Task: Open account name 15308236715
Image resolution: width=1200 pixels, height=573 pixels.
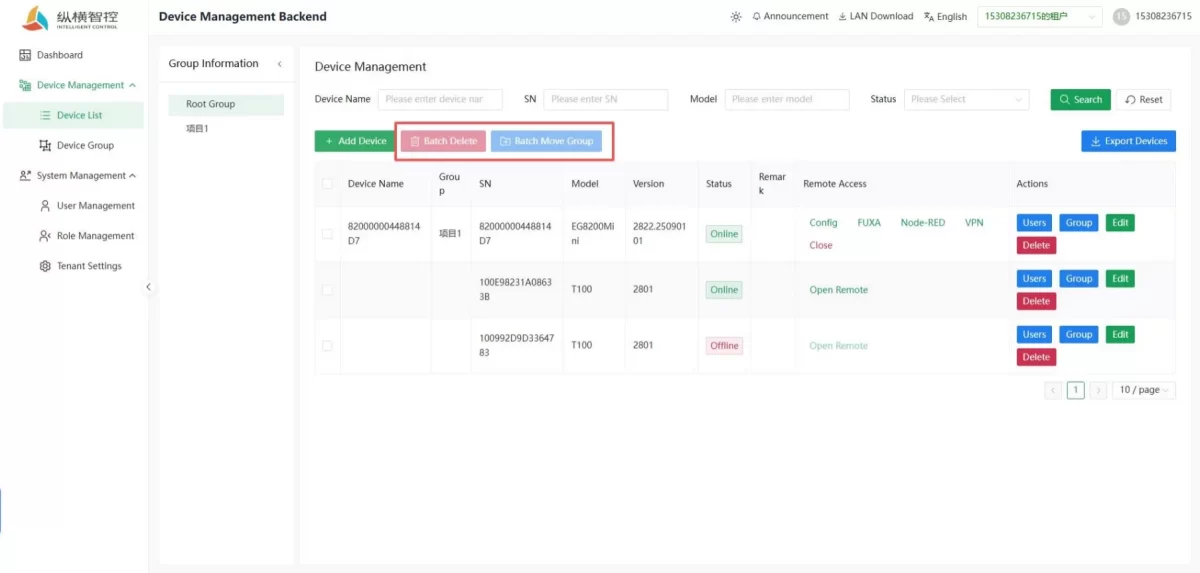Action: pos(1163,17)
